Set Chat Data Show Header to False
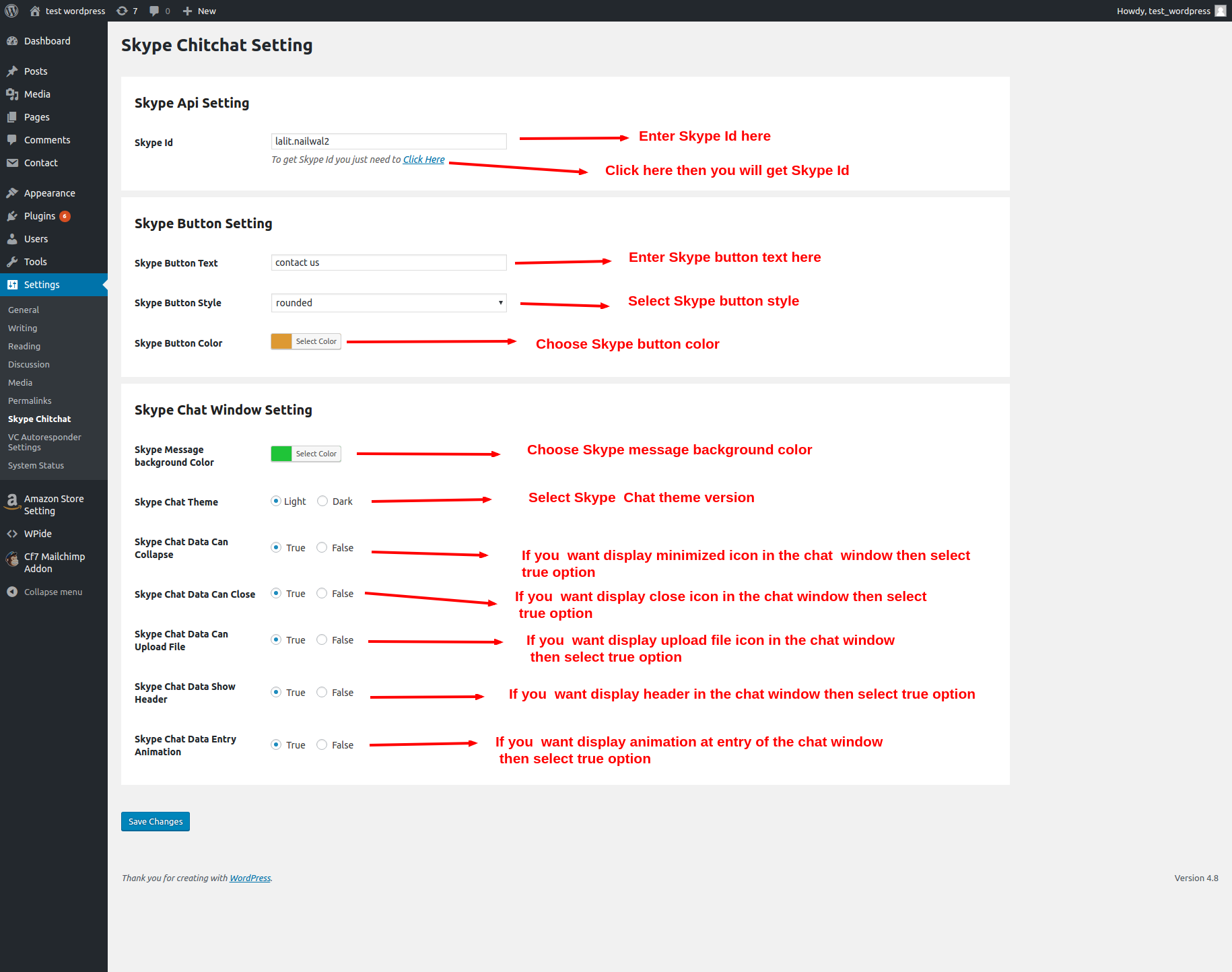Viewport: 1232px width, 972px height. pos(322,692)
